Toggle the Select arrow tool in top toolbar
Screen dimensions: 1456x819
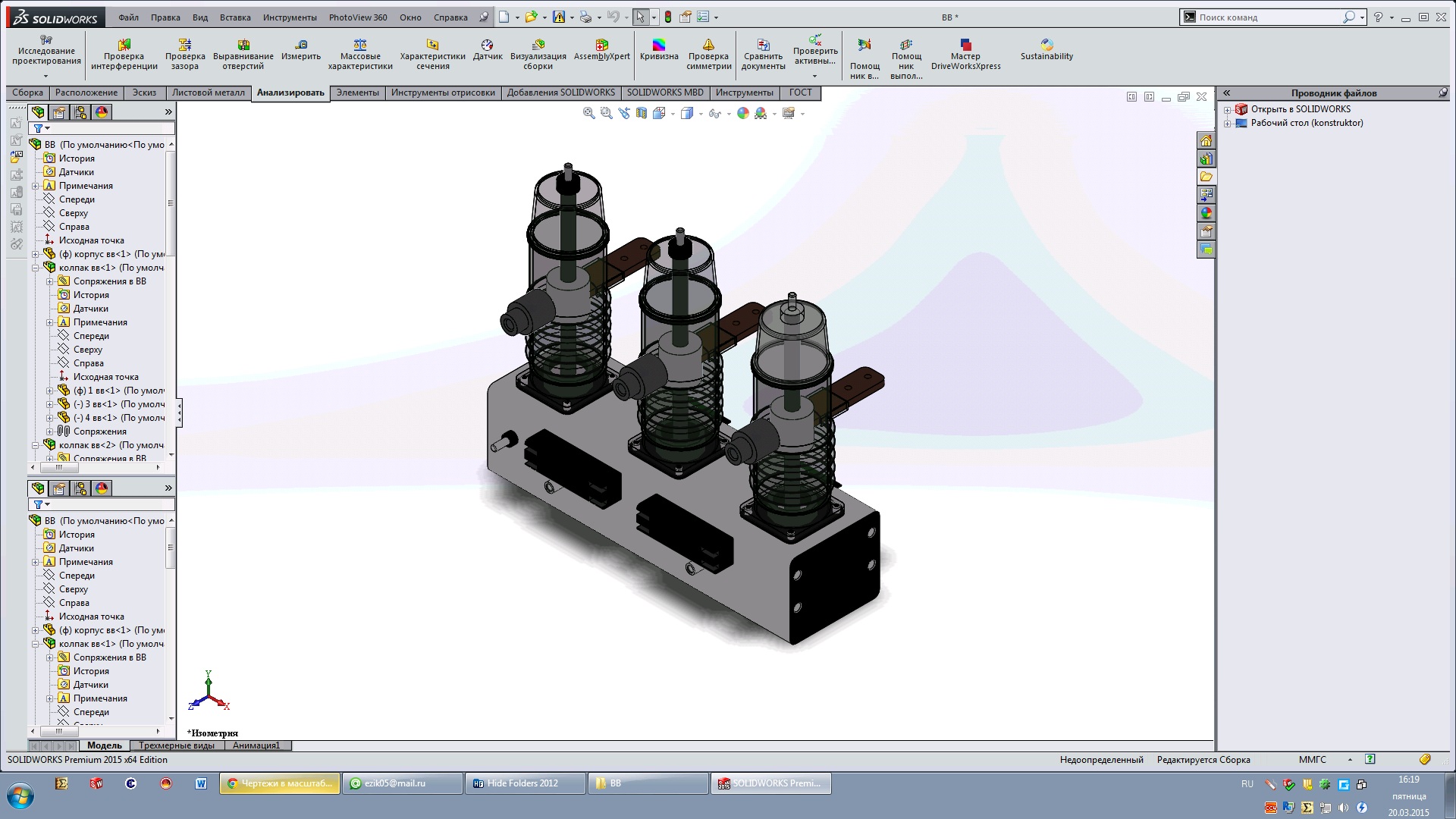click(x=641, y=17)
